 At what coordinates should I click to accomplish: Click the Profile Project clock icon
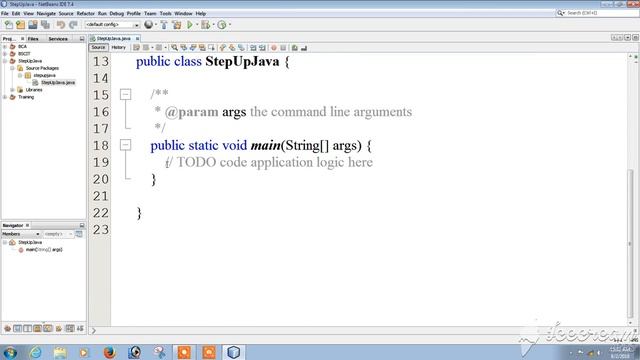click(x=222, y=25)
